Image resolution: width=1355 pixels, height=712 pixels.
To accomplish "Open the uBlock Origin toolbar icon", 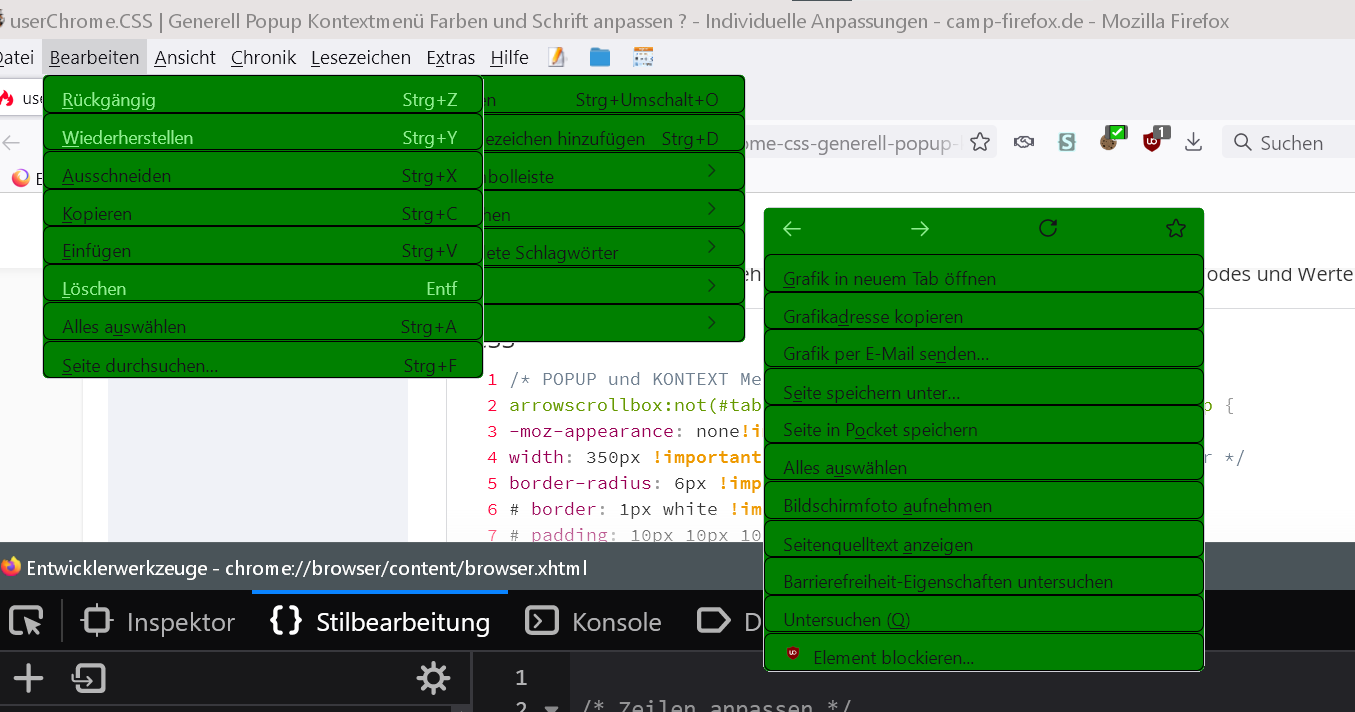I will (x=1154, y=141).
